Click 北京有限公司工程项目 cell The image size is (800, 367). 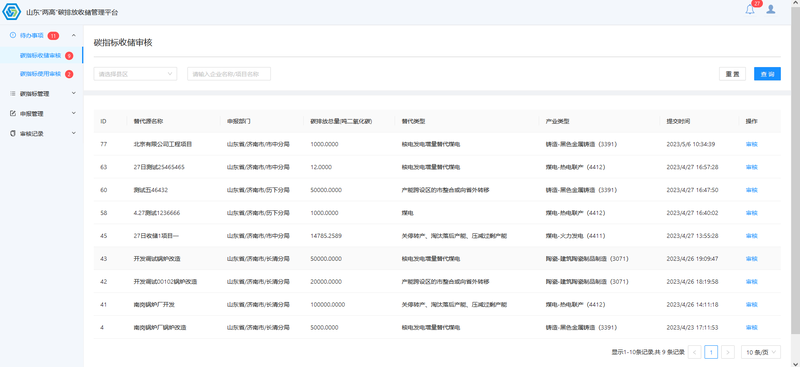tap(163, 144)
